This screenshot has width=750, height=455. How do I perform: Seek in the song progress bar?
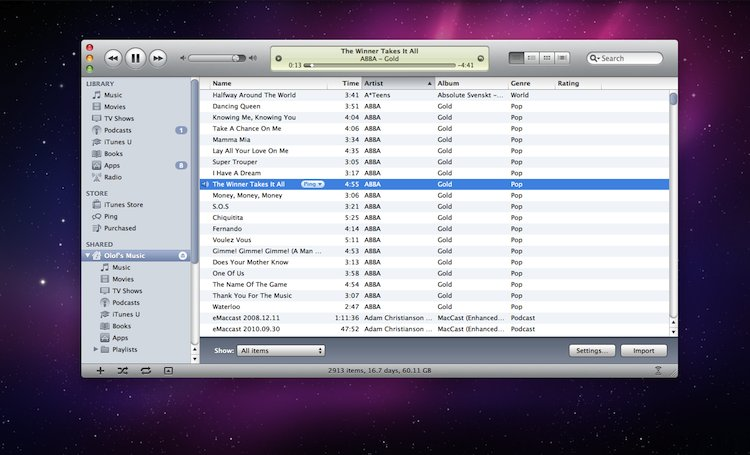[380, 65]
